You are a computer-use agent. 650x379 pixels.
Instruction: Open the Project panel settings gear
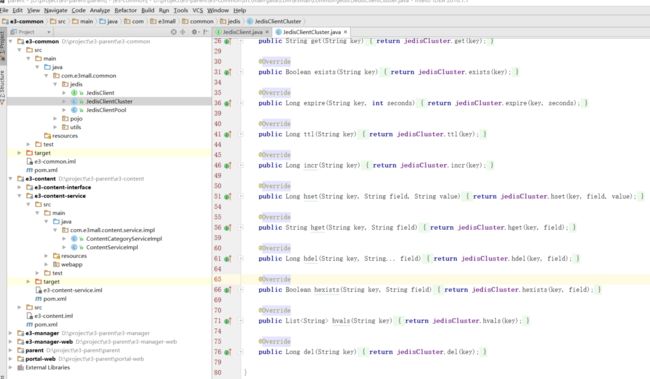tap(194, 32)
